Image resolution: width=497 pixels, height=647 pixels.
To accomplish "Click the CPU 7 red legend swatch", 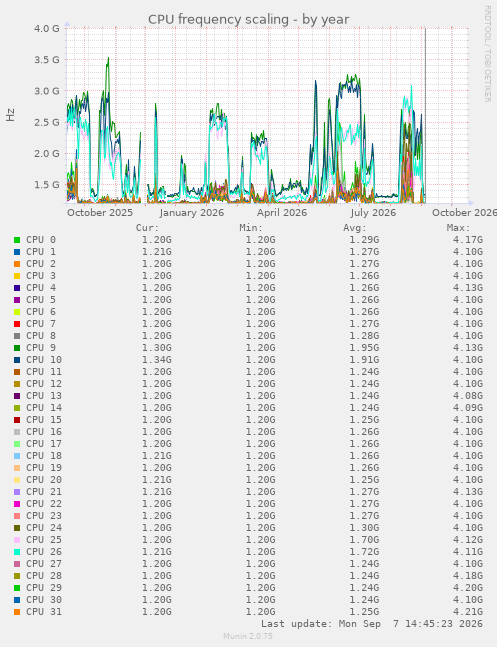I will click(x=17, y=324).
